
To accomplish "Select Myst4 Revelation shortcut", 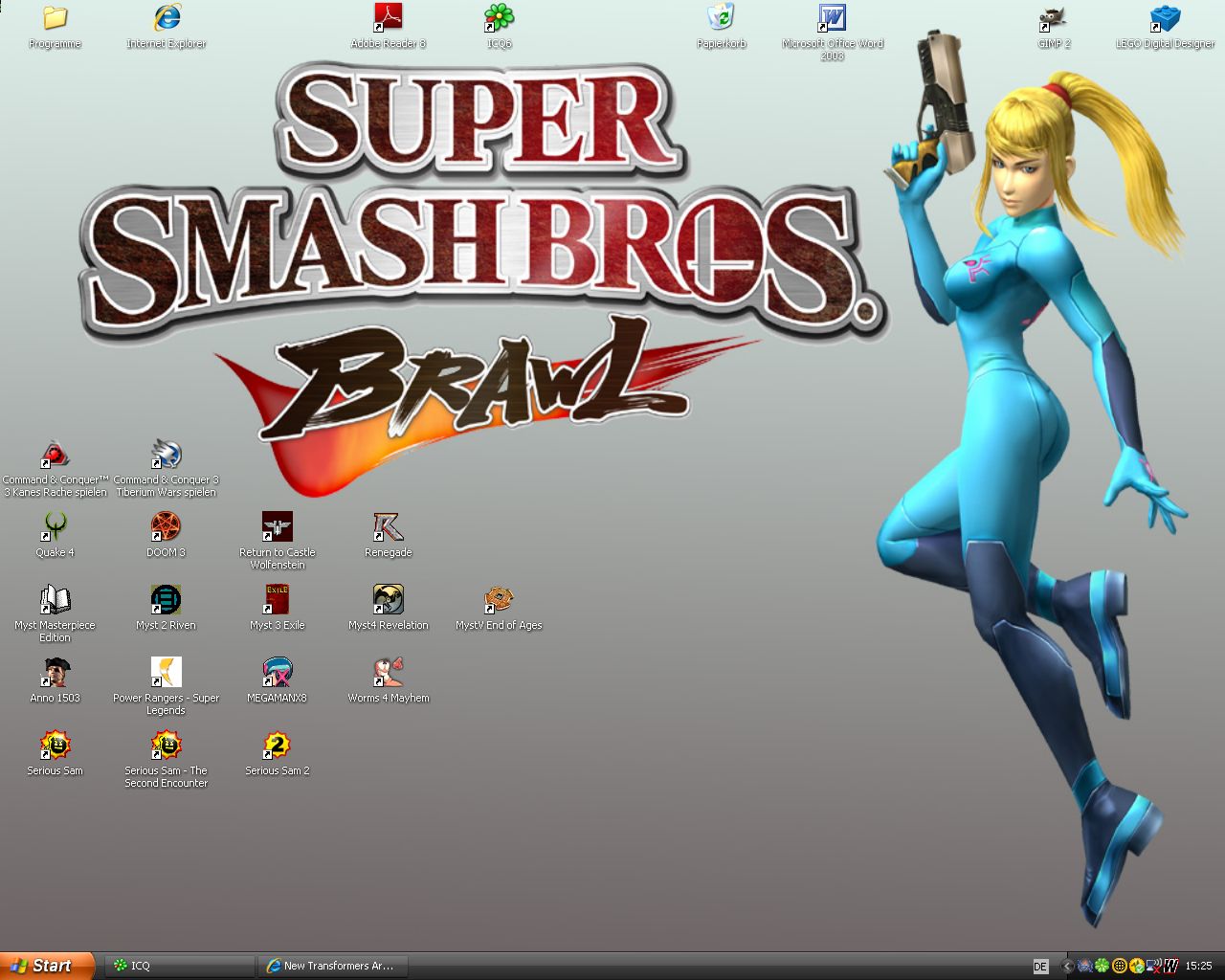I will pyautogui.click(x=388, y=600).
